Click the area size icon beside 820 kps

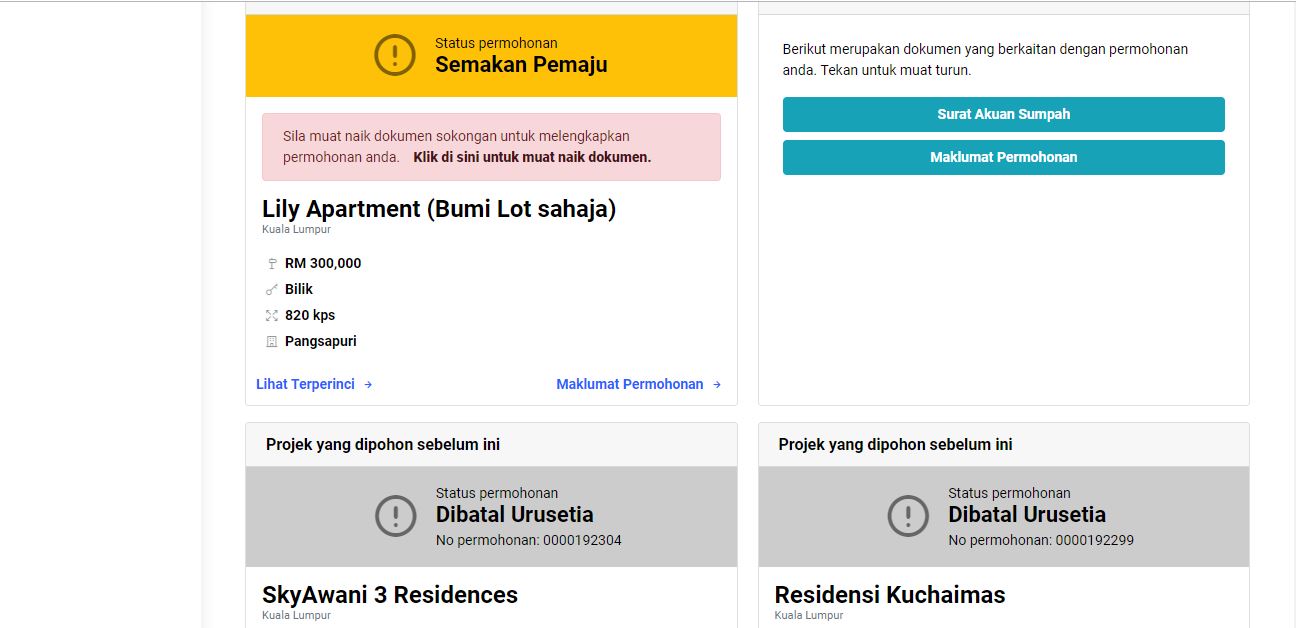click(271, 316)
